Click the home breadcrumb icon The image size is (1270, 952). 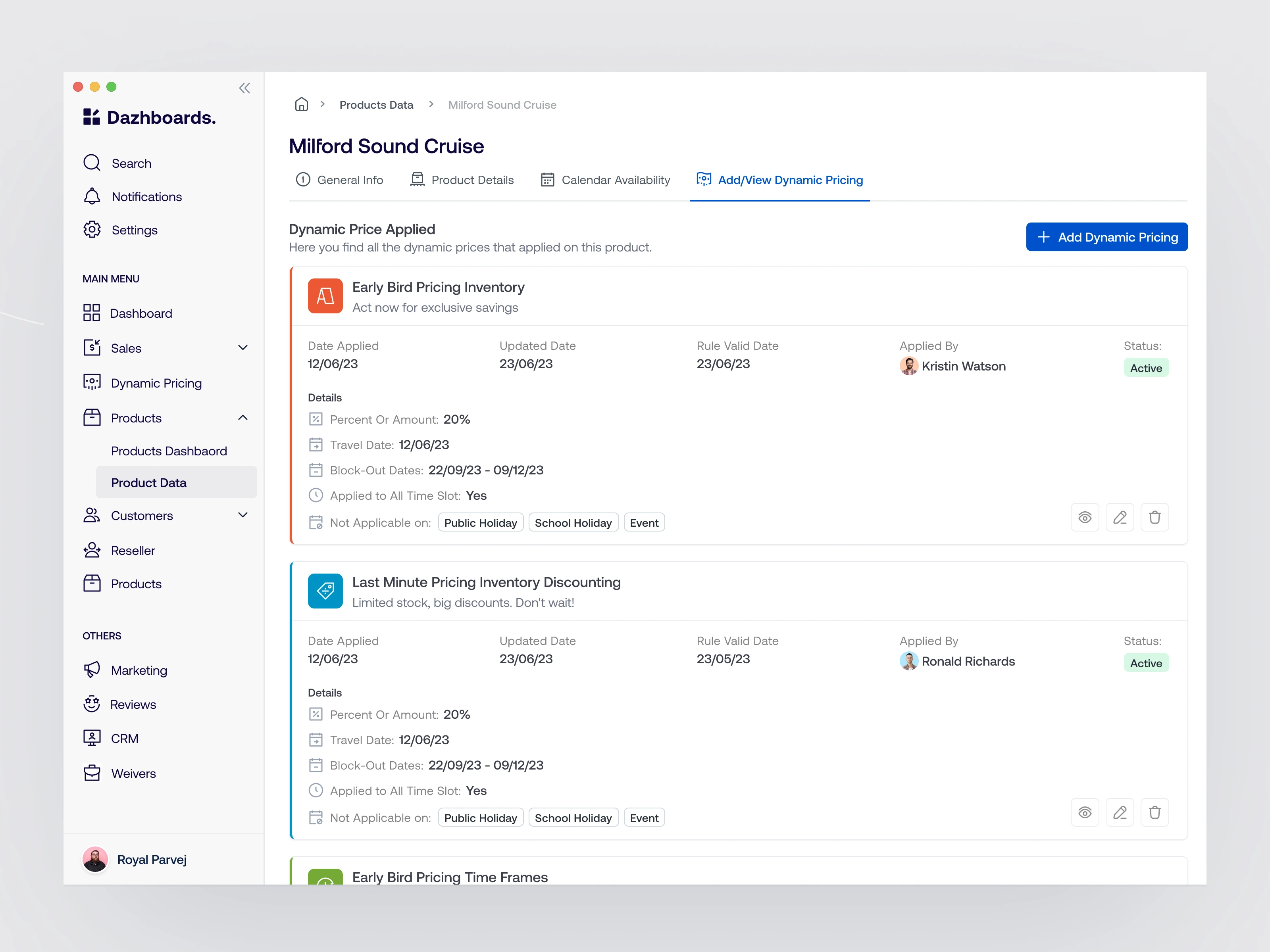coord(301,104)
